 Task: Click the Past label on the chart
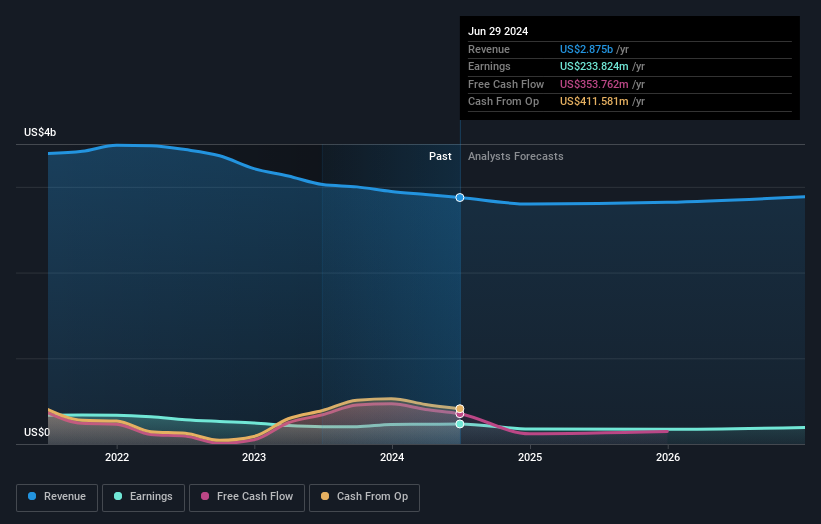coord(440,156)
